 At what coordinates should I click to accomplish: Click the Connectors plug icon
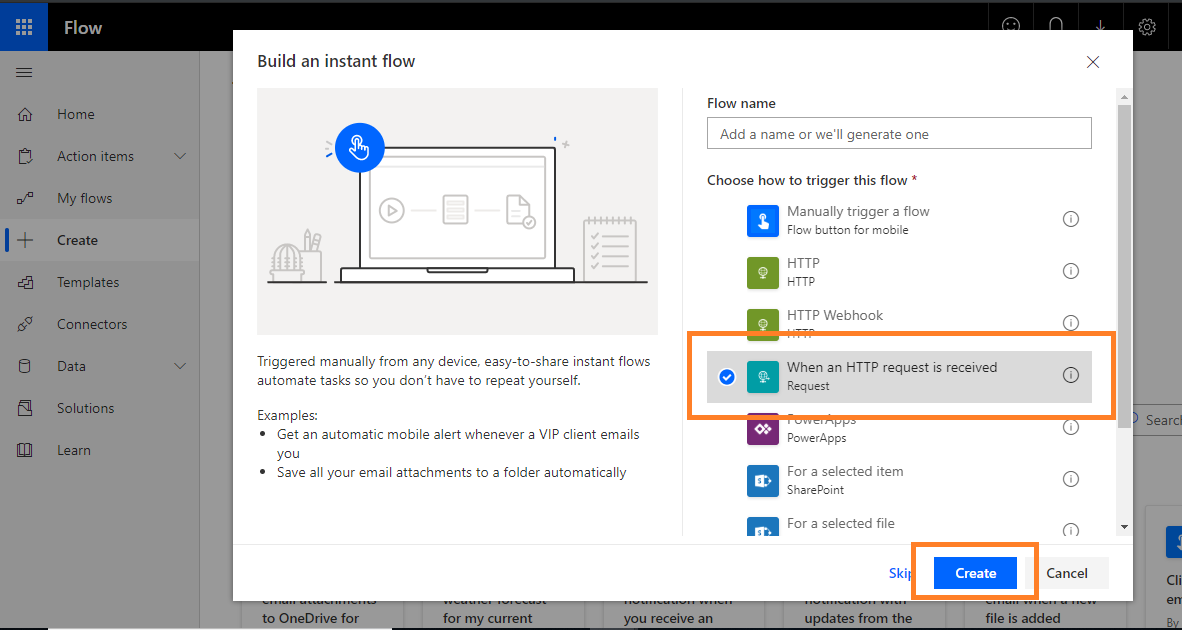25,324
